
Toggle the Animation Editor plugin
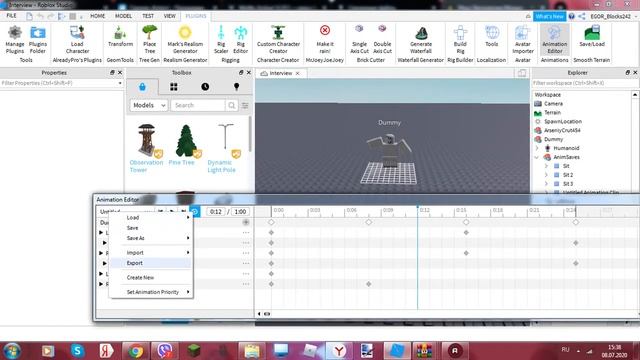click(x=554, y=40)
